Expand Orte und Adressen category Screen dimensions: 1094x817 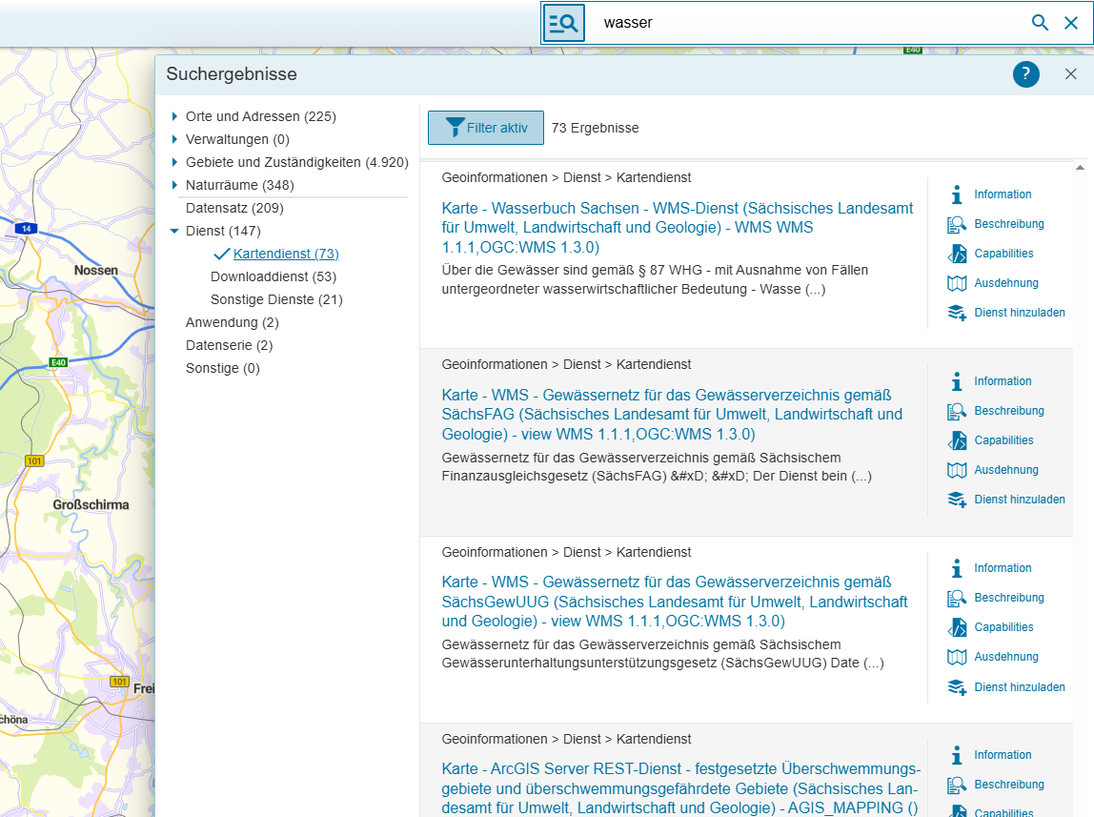point(174,117)
